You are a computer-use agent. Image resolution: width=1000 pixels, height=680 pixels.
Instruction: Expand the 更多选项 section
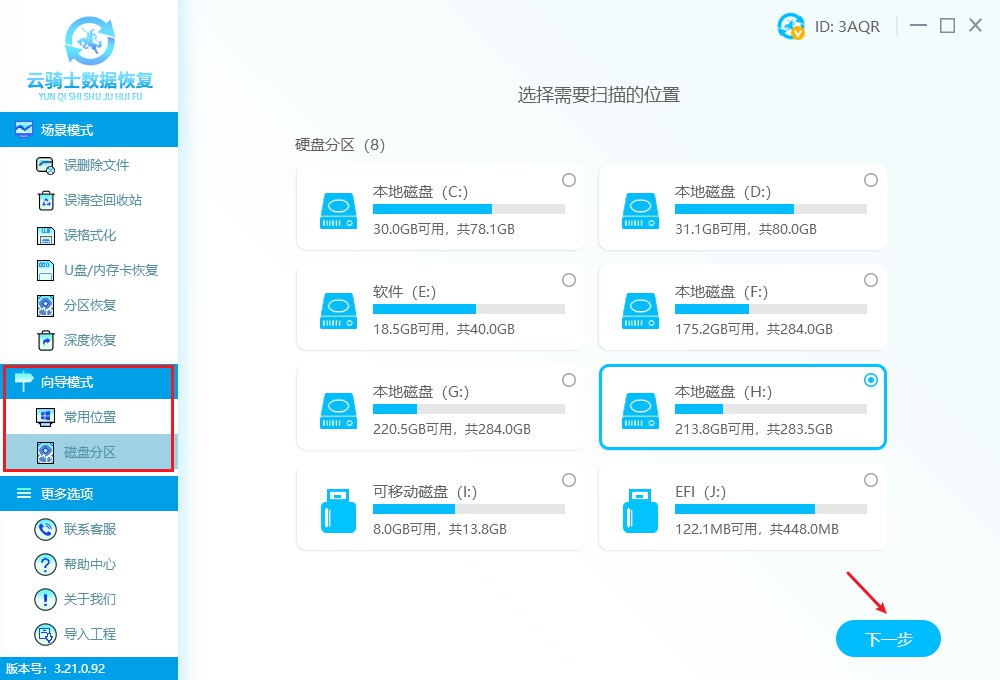66,493
